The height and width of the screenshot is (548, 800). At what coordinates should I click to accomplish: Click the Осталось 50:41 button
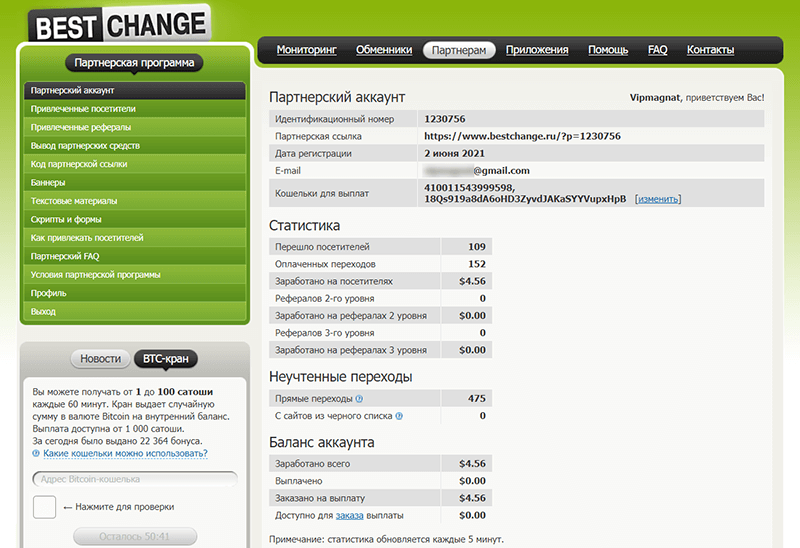click(x=135, y=536)
